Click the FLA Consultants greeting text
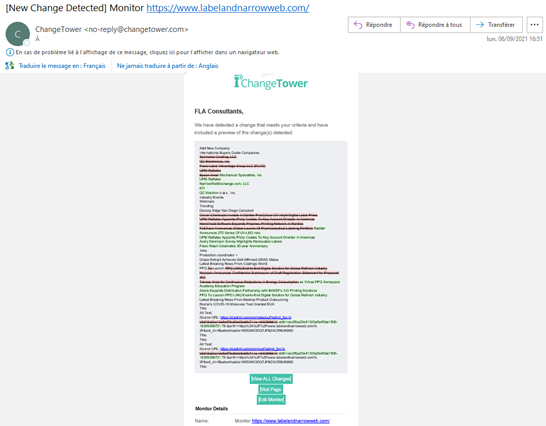This screenshot has width=546, height=426. click(219, 111)
